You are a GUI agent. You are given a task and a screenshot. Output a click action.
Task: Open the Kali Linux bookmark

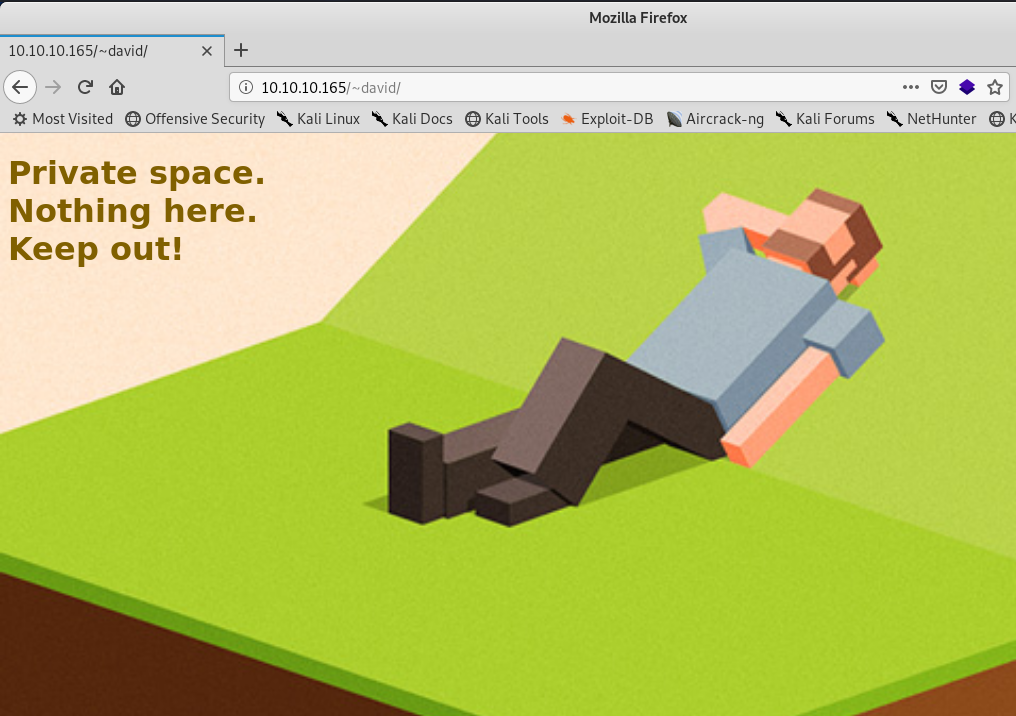(x=318, y=119)
